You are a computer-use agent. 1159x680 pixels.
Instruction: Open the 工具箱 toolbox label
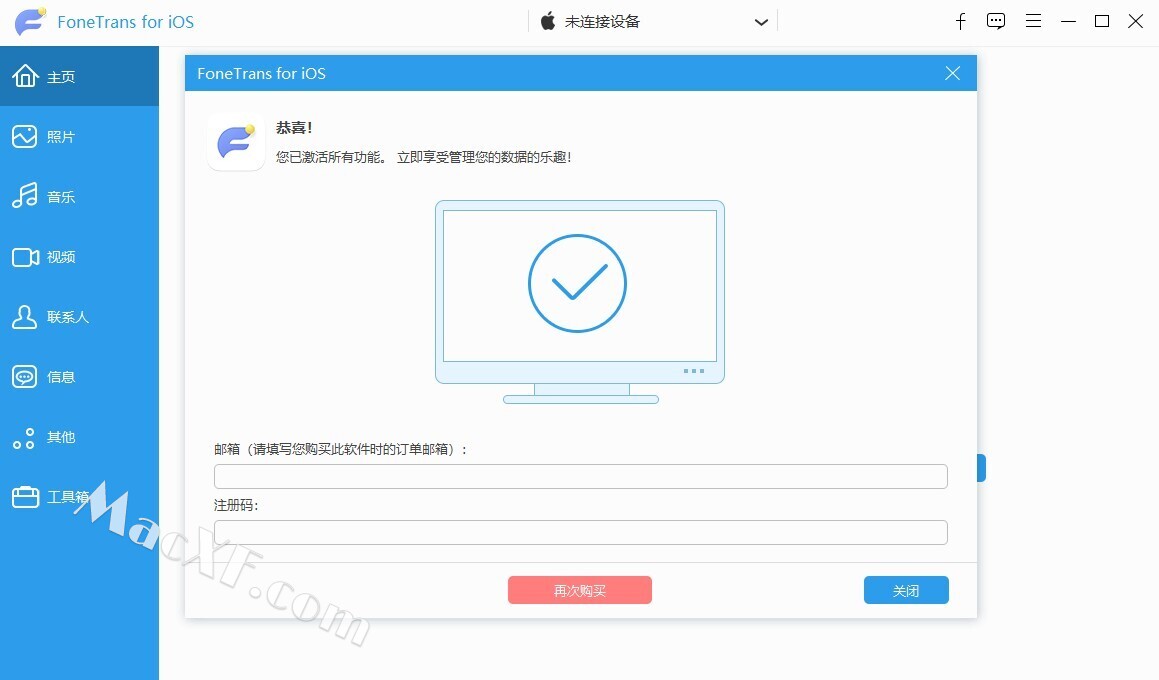pos(68,497)
